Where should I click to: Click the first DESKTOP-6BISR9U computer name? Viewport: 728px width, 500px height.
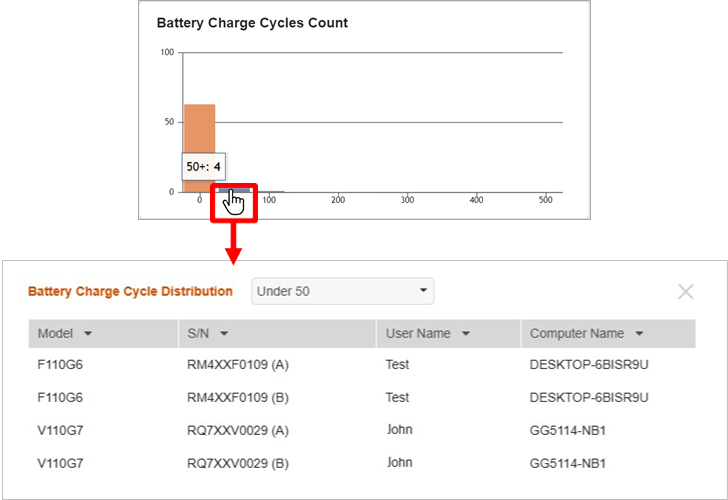589,365
